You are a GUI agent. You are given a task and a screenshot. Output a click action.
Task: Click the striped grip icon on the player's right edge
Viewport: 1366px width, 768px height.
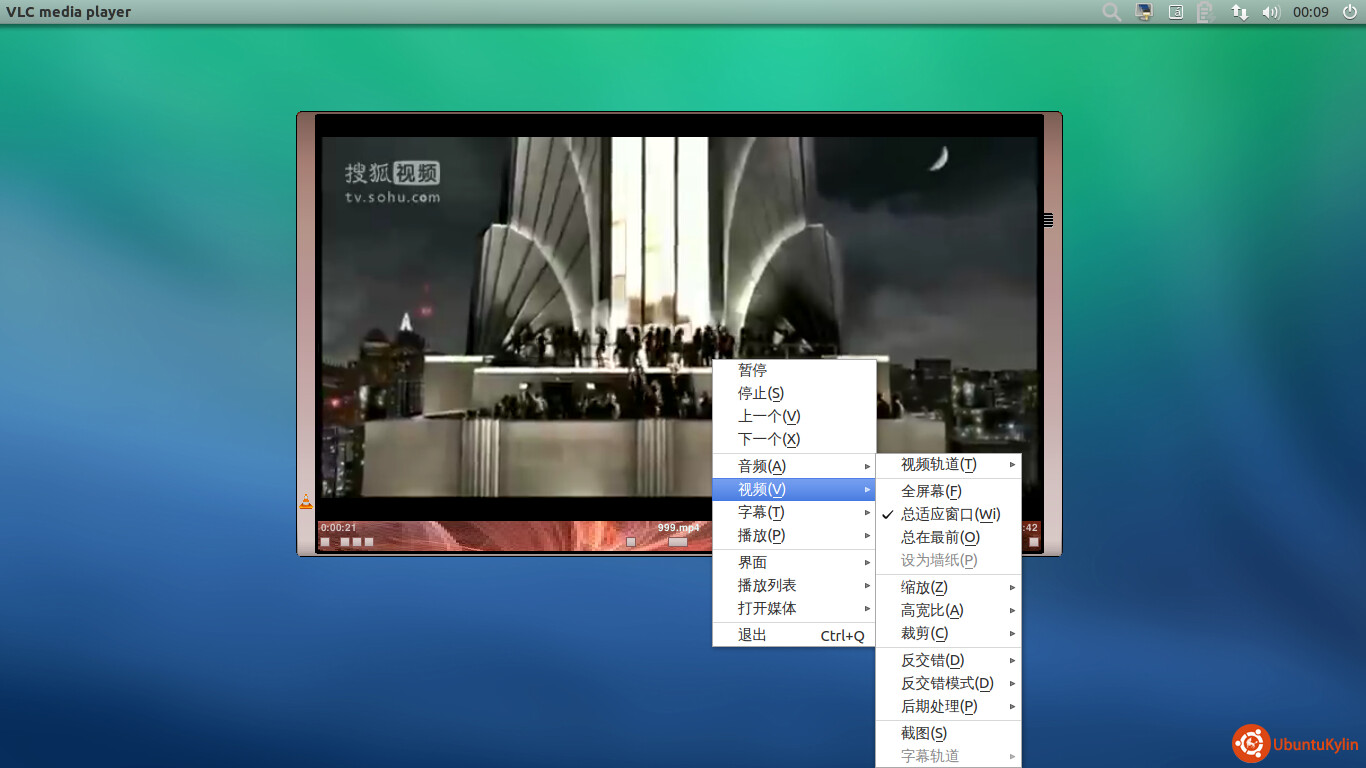pos(1047,220)
